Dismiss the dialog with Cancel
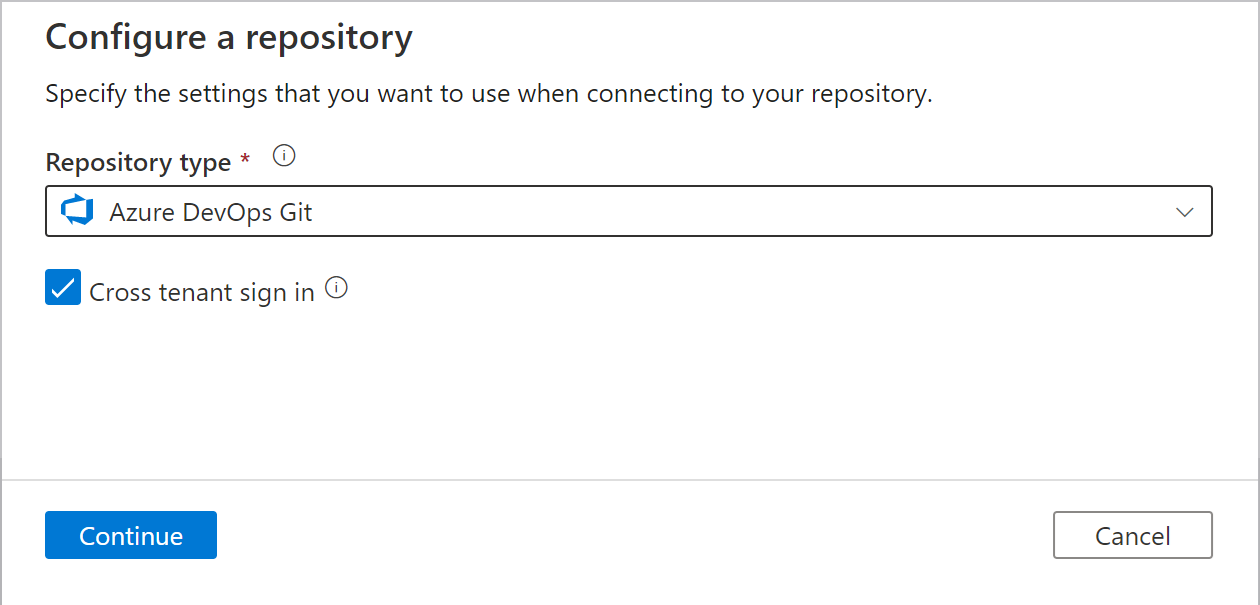 1133,535
